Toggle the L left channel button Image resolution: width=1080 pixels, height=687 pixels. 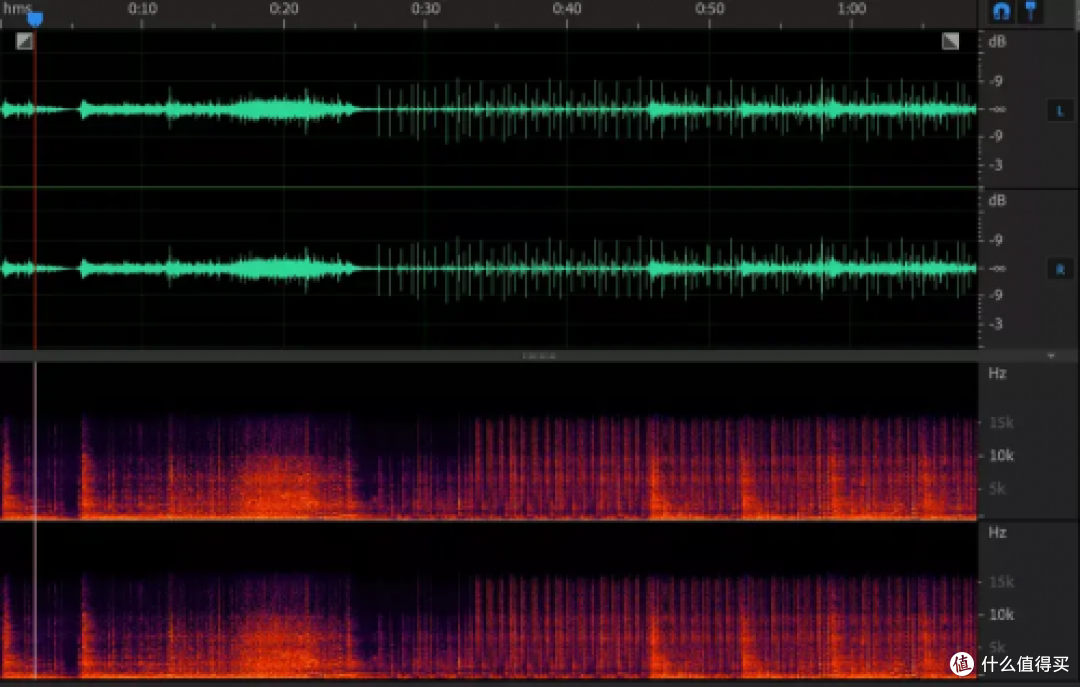[x=1060, y=110]
